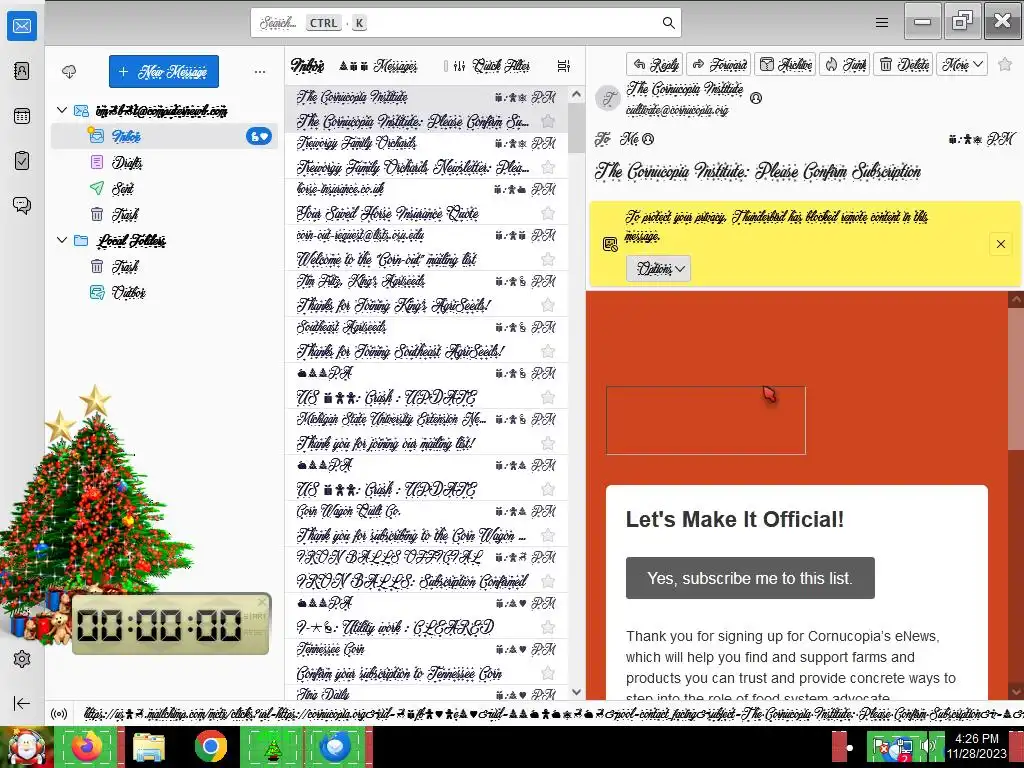The height and width of the screenshot is (768, 1024).
Task: Open remote content Options dropdown
Action: pos(658,268)
